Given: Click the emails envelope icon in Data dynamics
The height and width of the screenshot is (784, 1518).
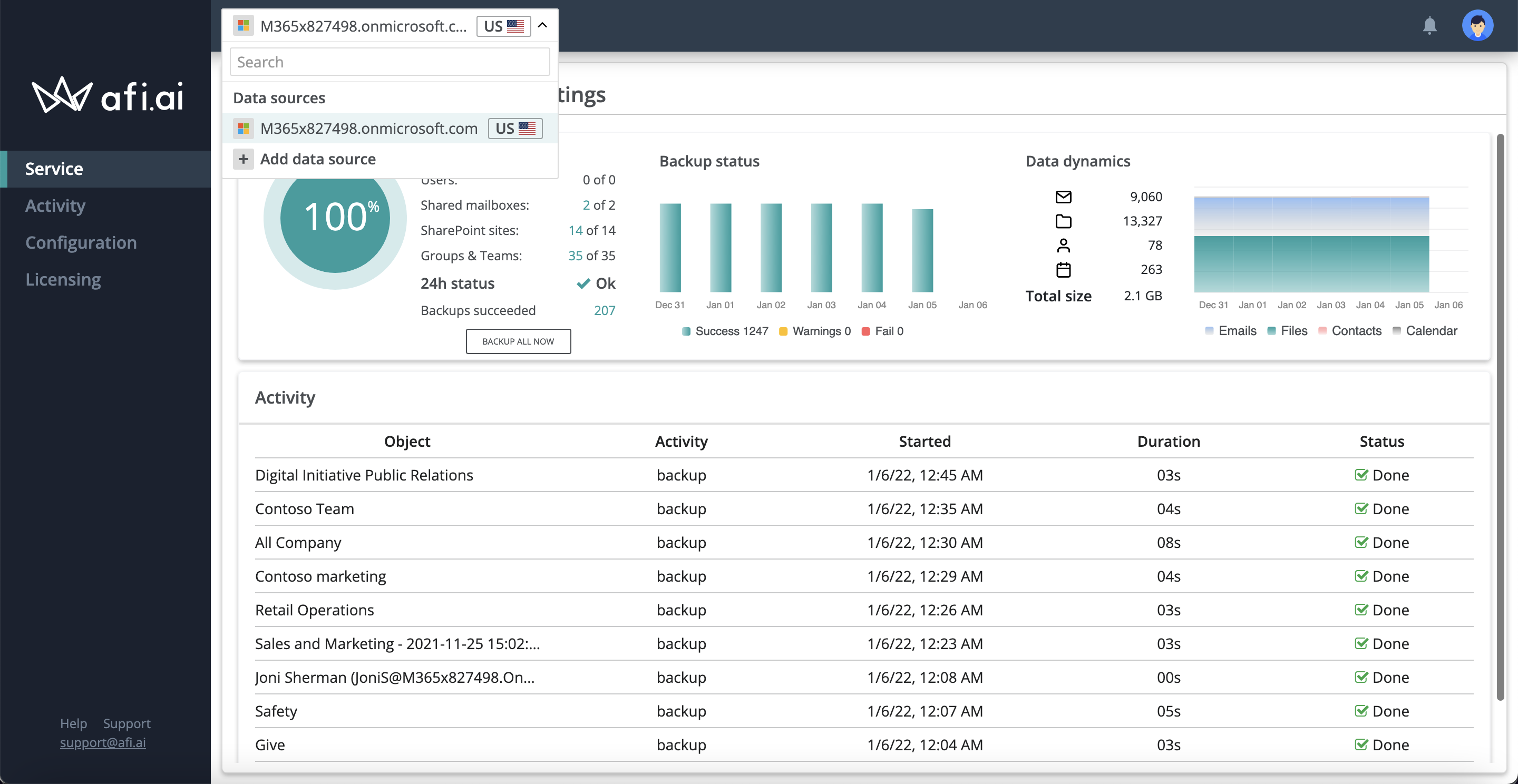Looking at the screenshot, I should click(x=1063, y=197).
